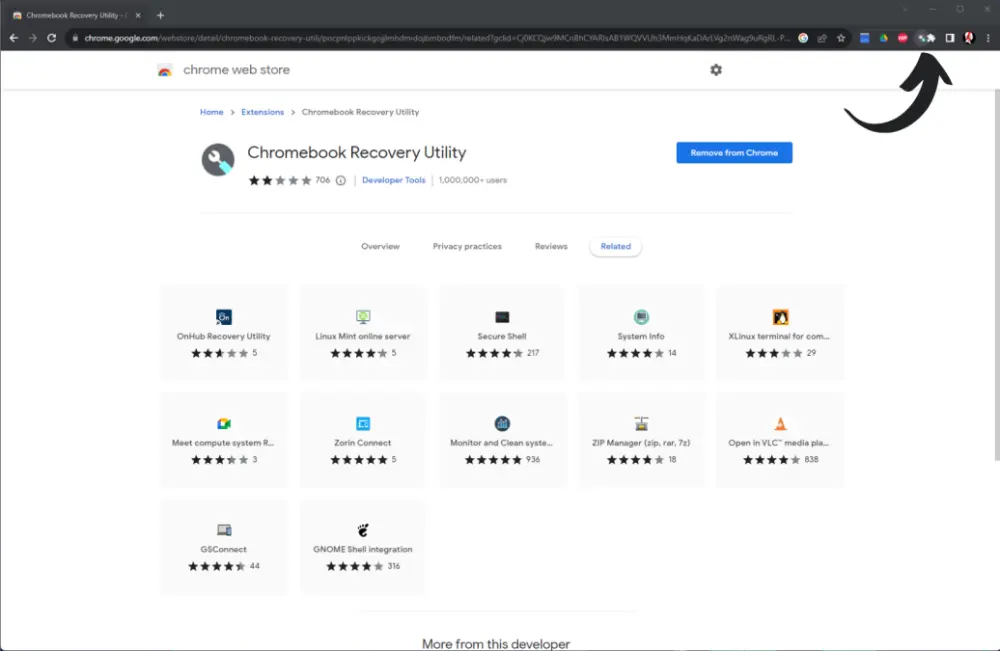Click the Meet compute system icon
The height and width of the screenshot is (651, 1000).
224,423
